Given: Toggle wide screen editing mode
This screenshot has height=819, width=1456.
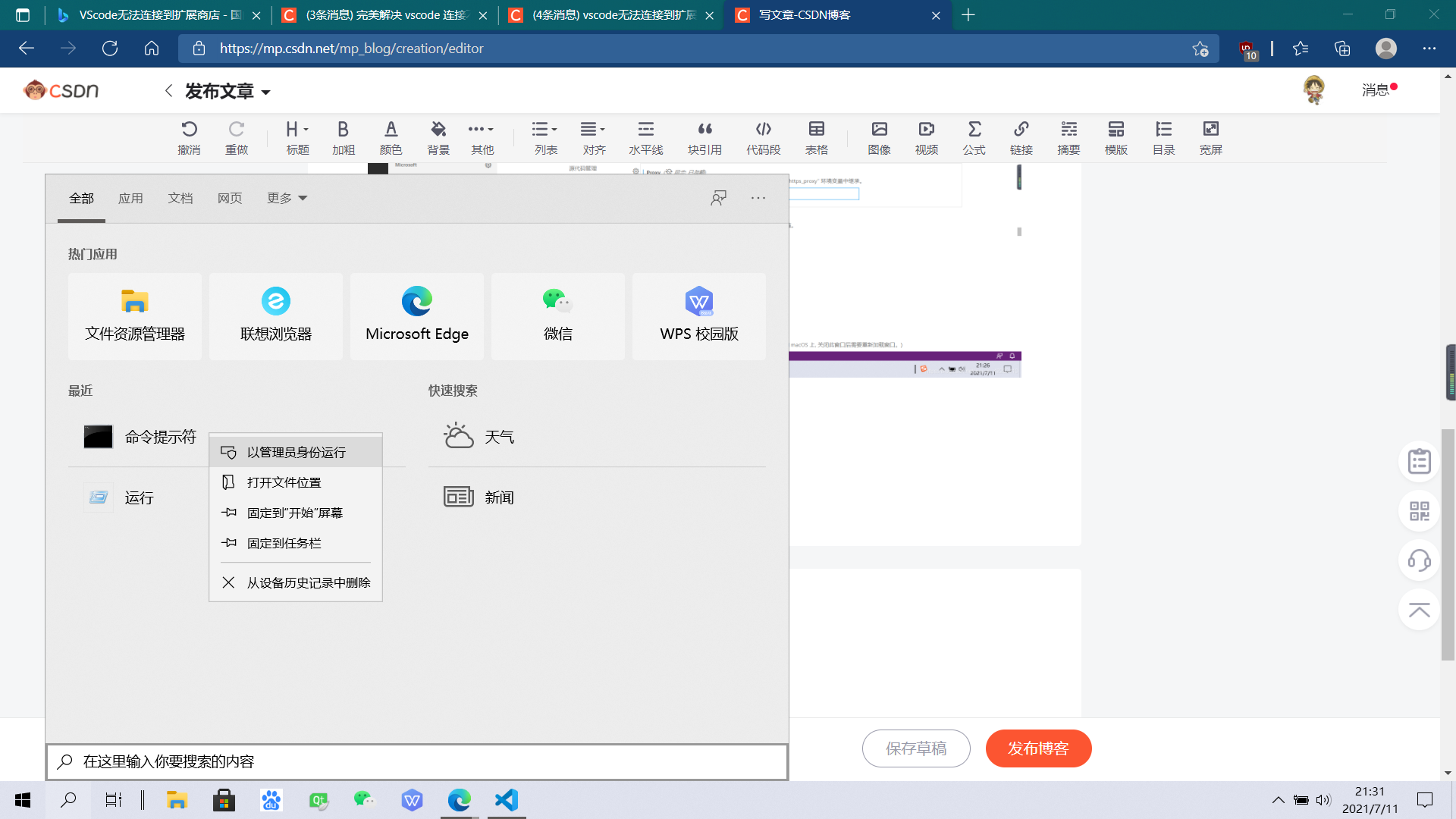Looking at the screenshot, I should pyautogui.click(x=1211, y=136).
